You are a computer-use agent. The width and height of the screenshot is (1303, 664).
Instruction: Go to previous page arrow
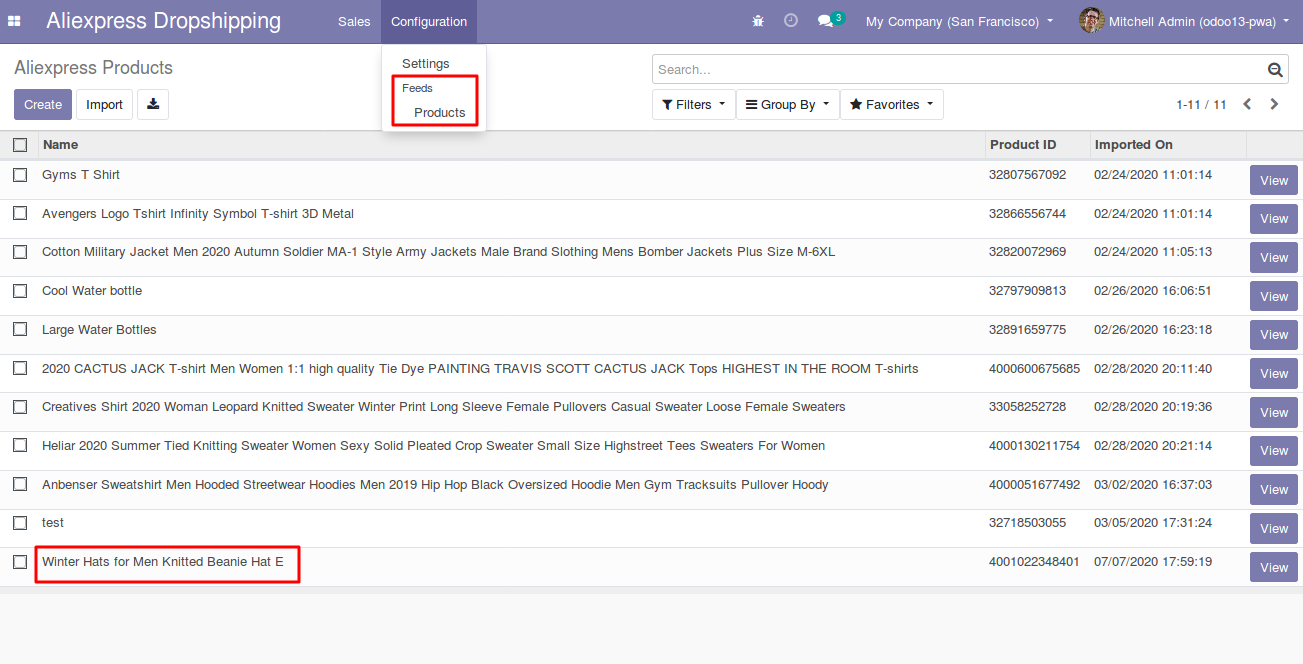(x=1247, y=104)
